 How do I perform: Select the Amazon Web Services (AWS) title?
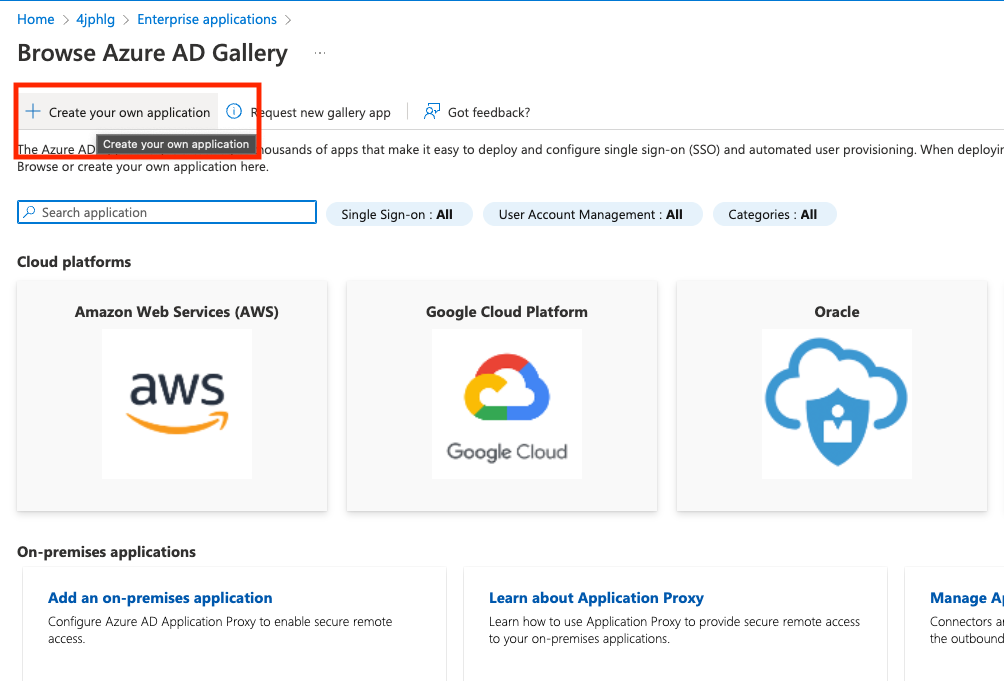pos(177,312)
